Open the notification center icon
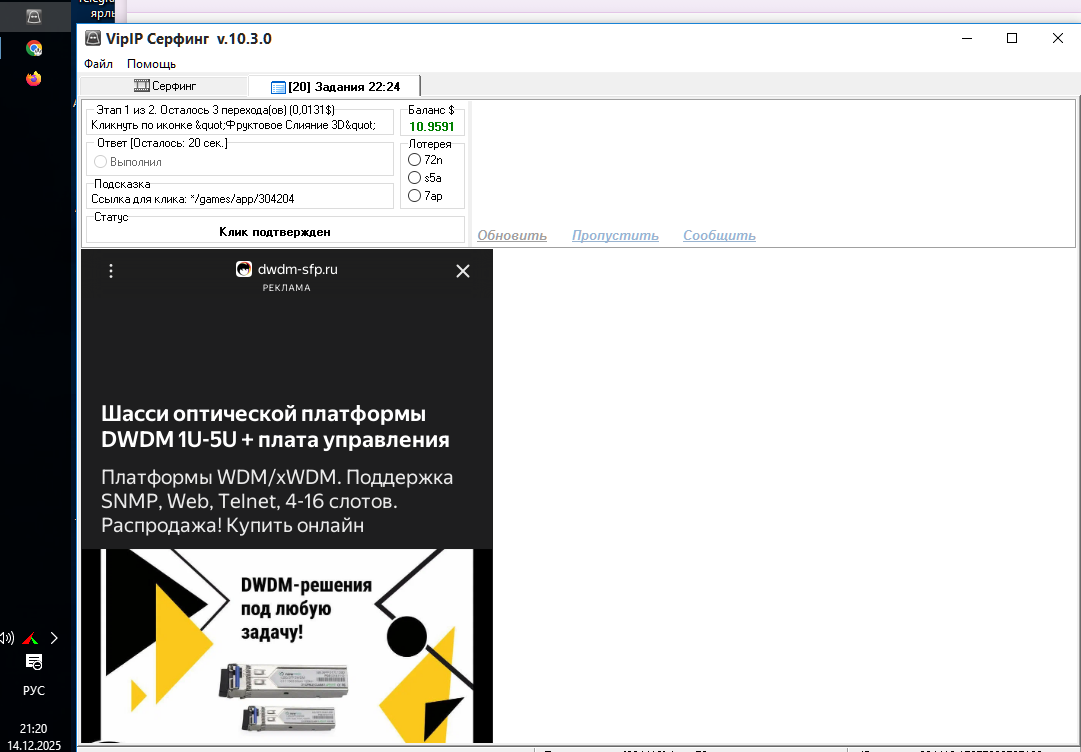Viewport: 1081px width, 752px height. coord(34,662)
